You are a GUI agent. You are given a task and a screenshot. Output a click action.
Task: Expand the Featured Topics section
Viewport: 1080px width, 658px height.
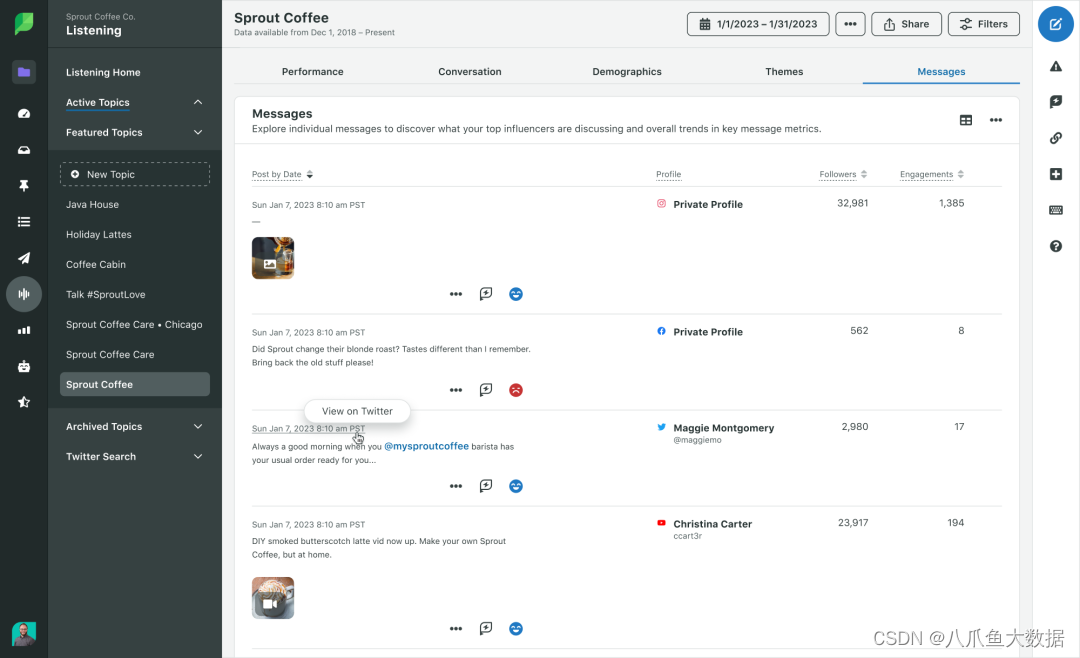click(198, 132)
